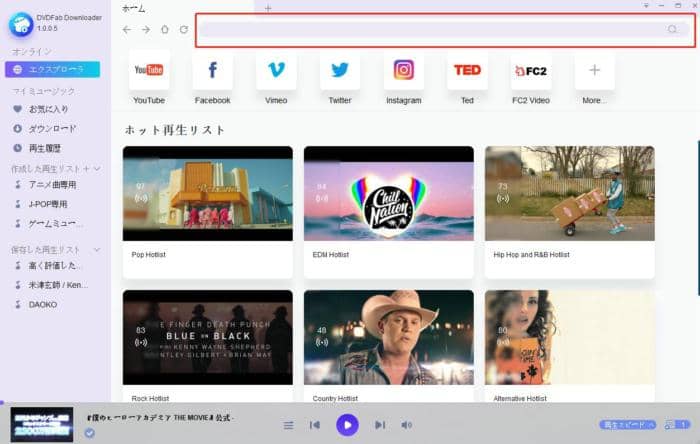Viewport: 700px width, 444px height.
Task: Click the now-playing title 僕のヒーローアカデミア
Action: pos(160,418)
